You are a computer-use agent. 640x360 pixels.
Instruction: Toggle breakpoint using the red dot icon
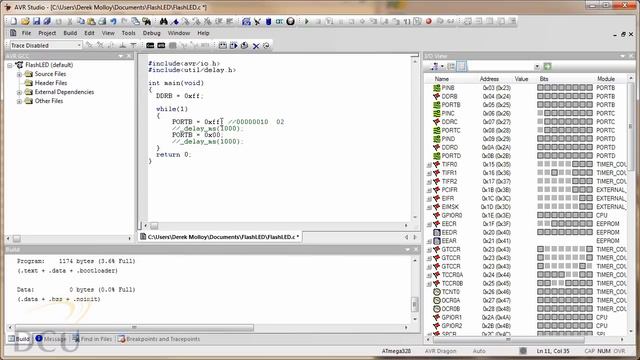click(x=429, y=21)
